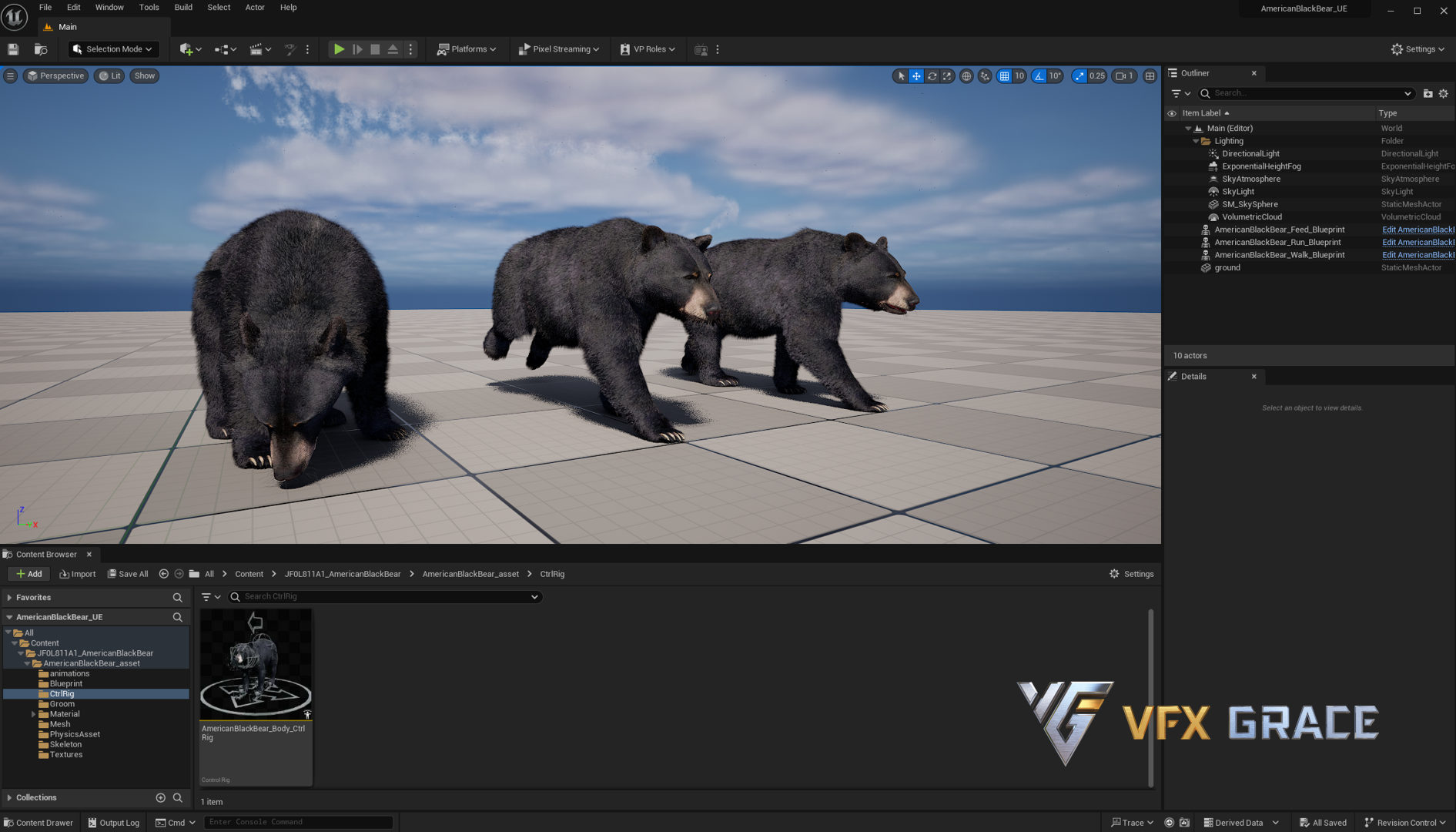Open the Platforms dropdown menu

click(x=467, y=49)
